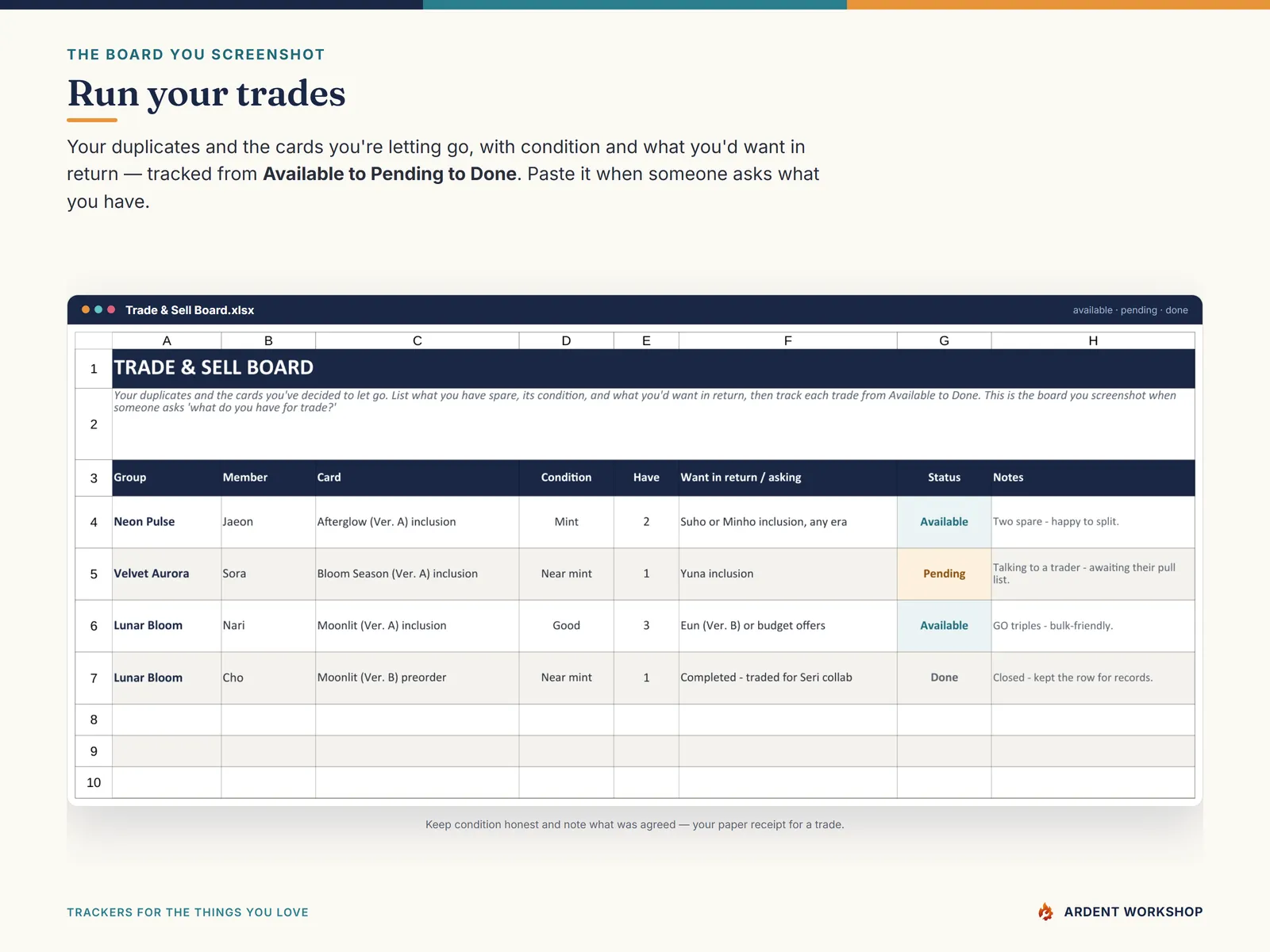Click 'available · pending · done' label

(1130, 310)
